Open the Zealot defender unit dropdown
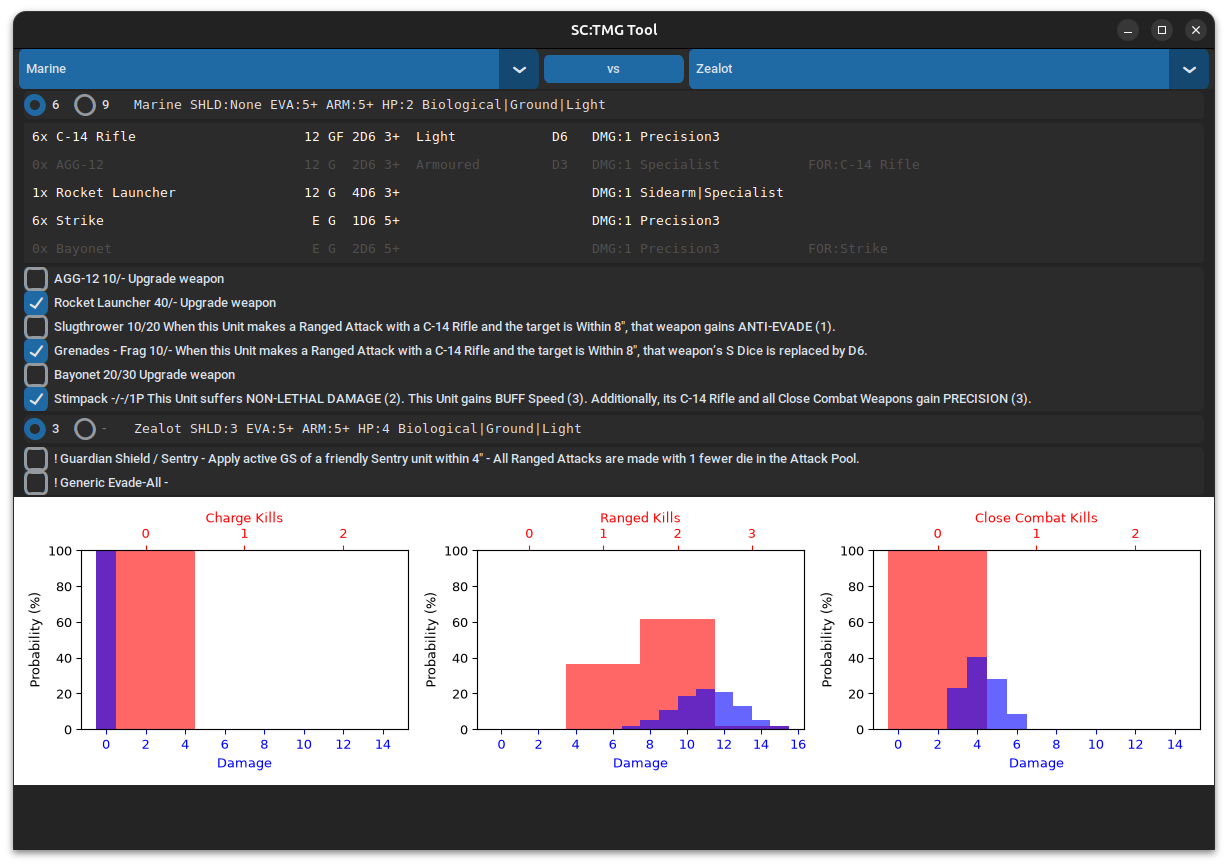The height and width of the screenshot is (866, 1228). click(x=948, y=69)
